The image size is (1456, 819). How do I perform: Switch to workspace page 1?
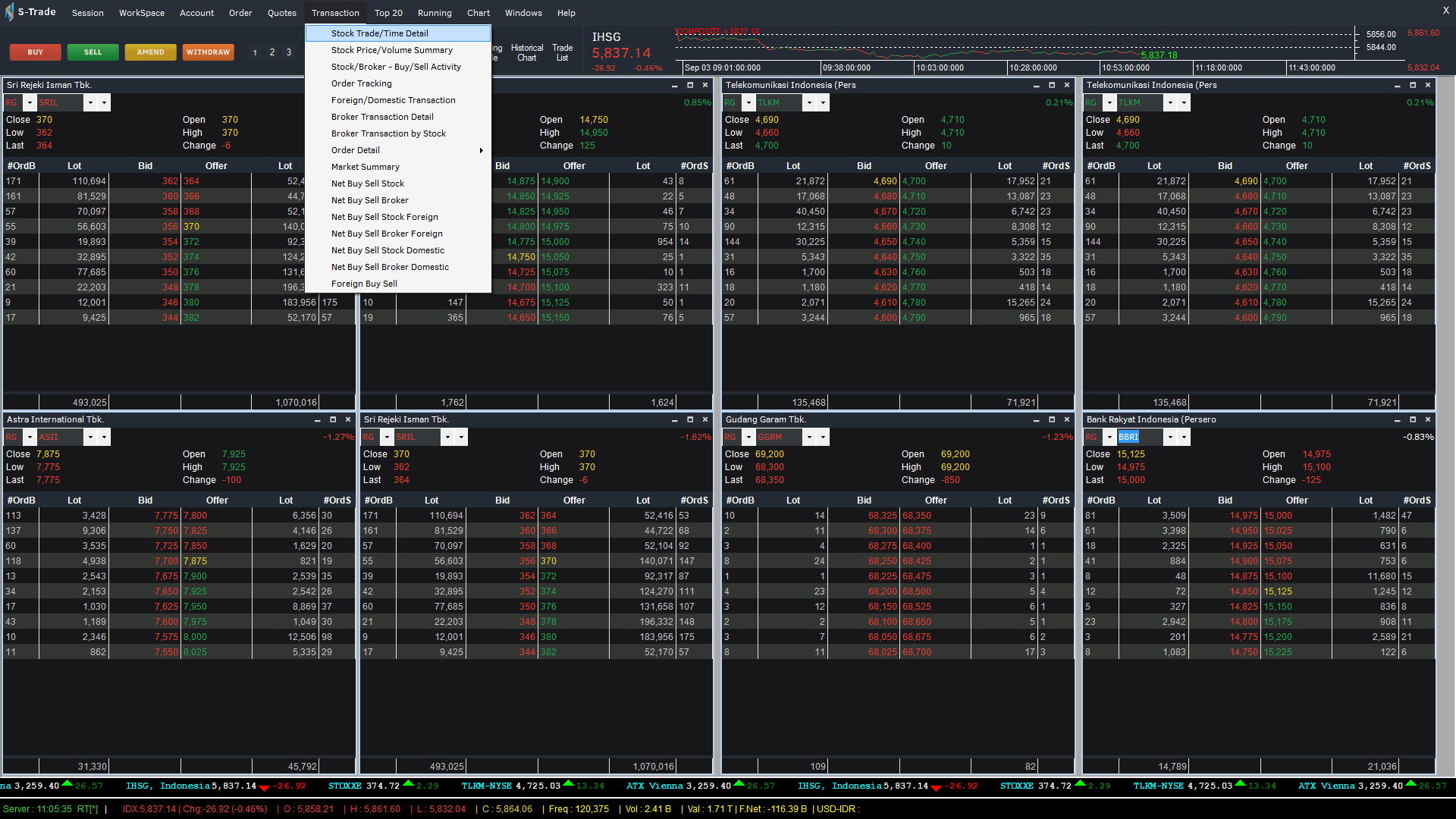tap(255, 52)
